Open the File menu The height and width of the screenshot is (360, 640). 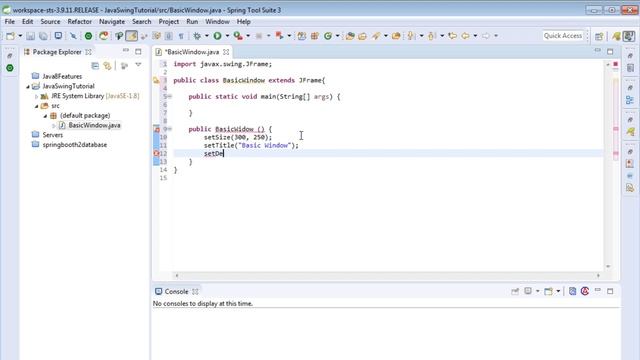pyautogui.click(x=10, y=22)
